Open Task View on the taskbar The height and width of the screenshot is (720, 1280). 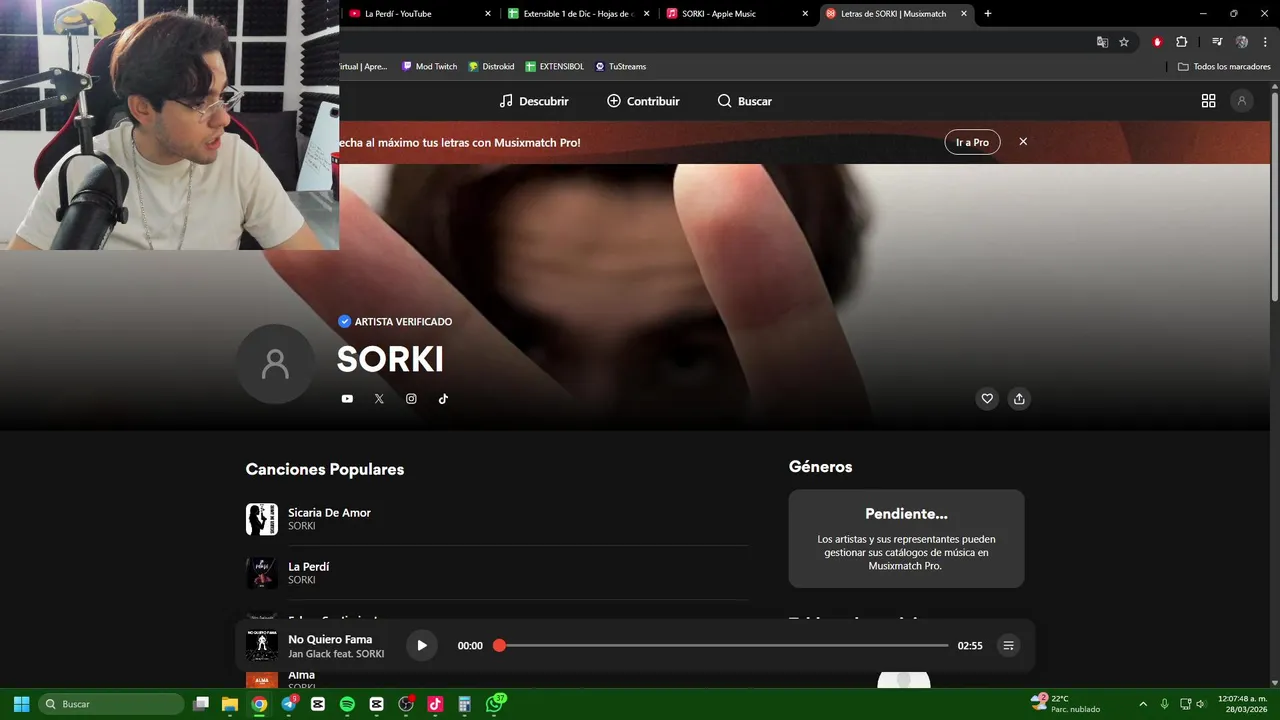(x=201, y=704)
